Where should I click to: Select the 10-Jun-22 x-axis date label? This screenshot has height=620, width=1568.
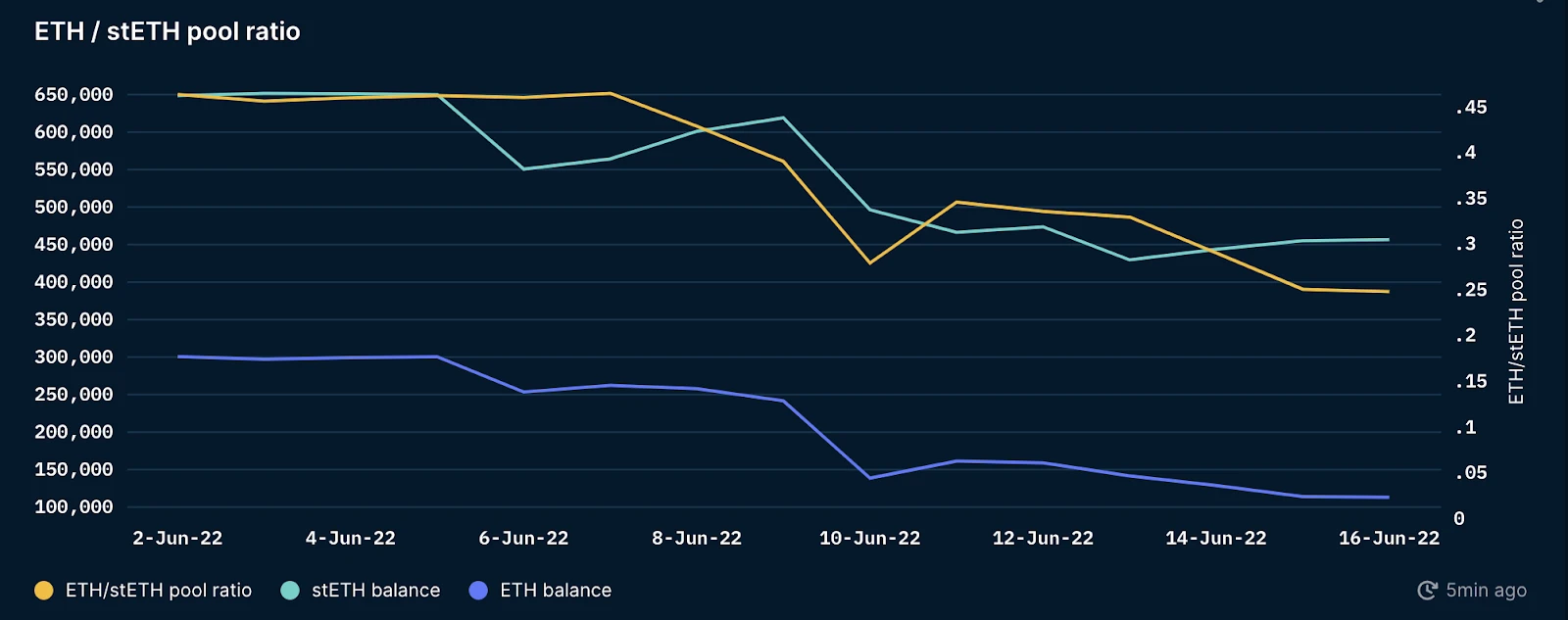coord(870,538)
